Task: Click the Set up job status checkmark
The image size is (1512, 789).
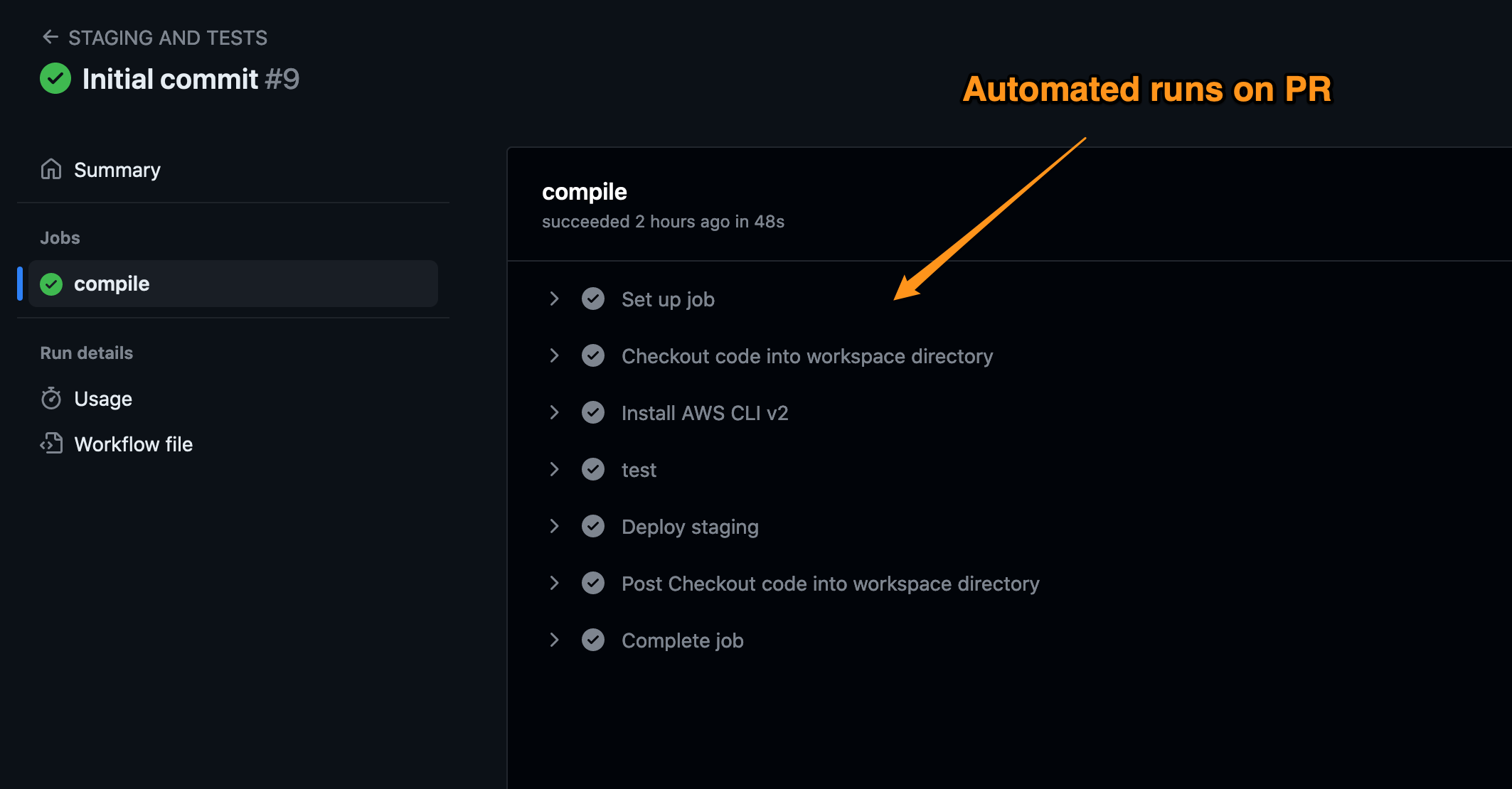Action: coord(593,299)
